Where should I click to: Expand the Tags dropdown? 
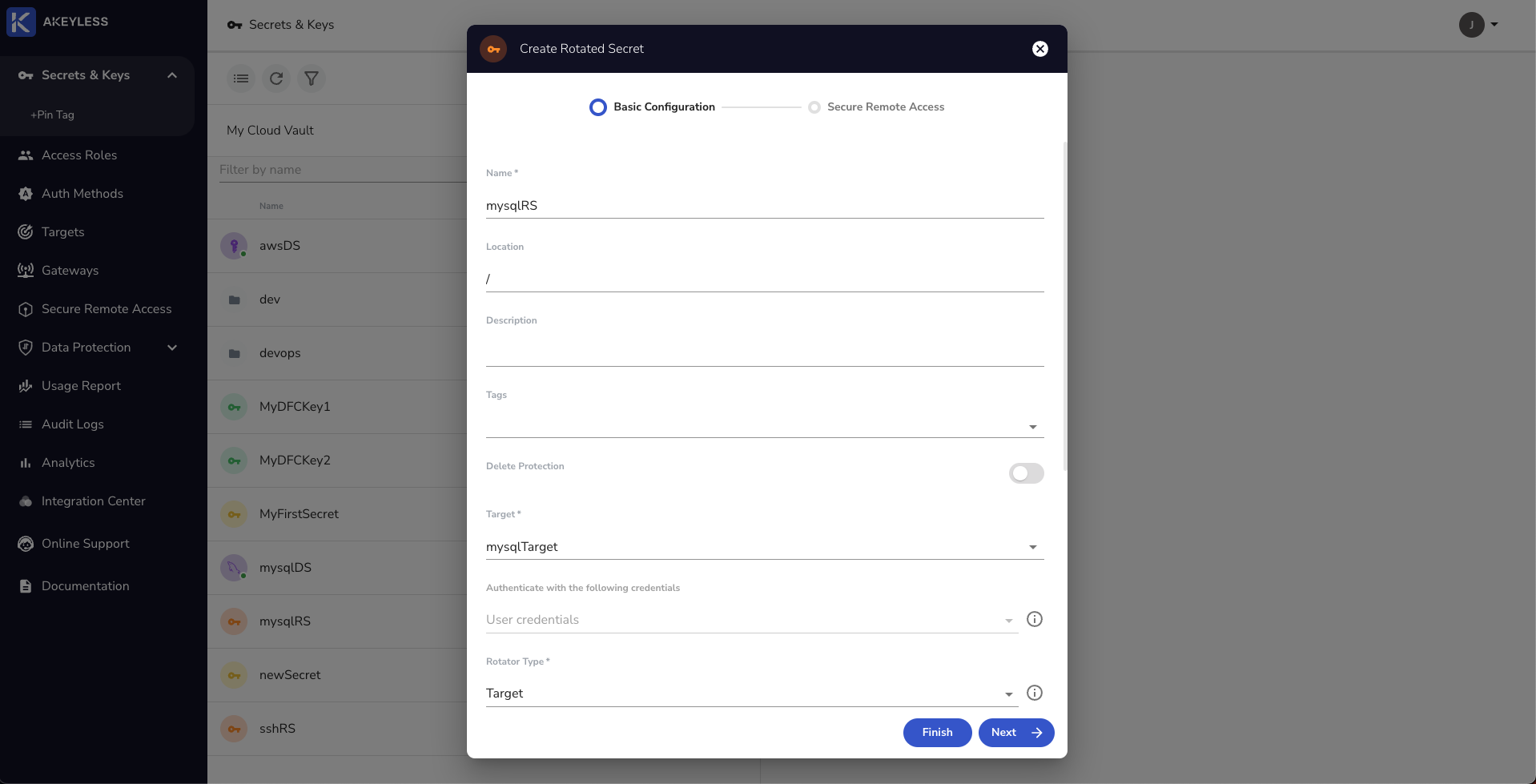pyautogui.click(x=765, y=426)
